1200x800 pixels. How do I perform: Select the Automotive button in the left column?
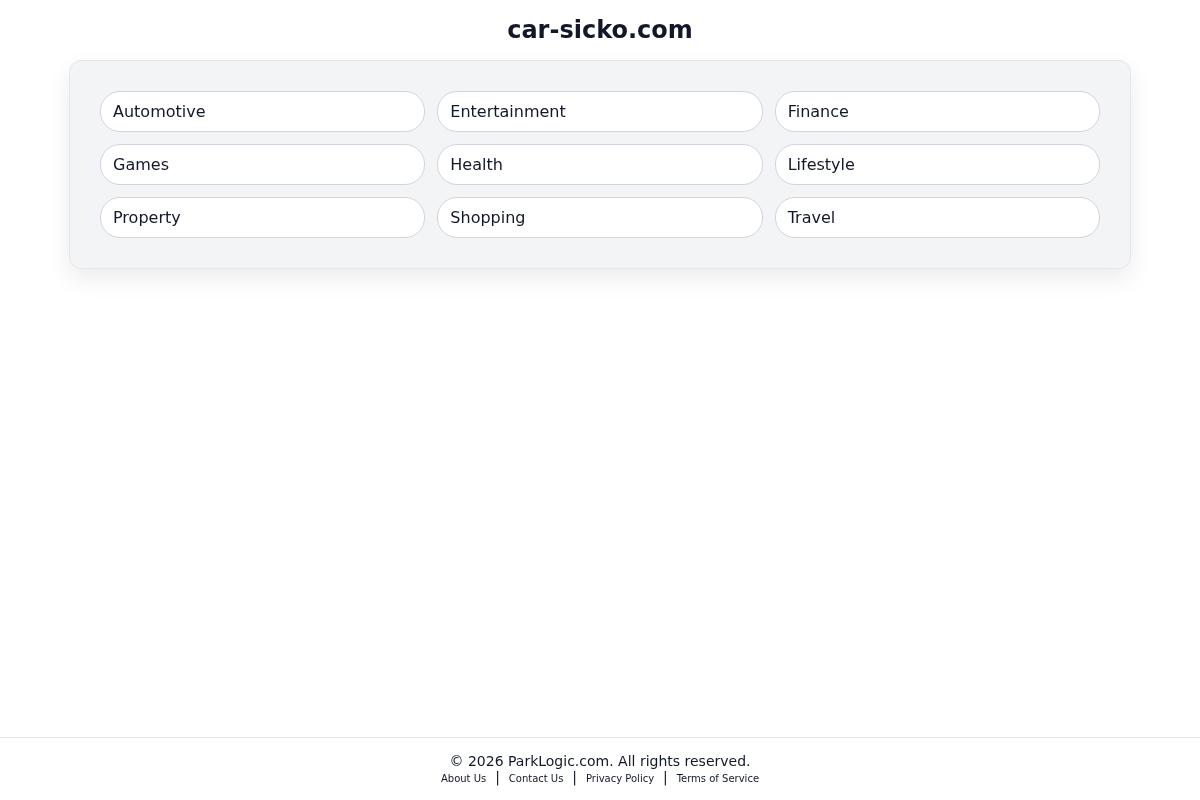(x=262, y=111)
